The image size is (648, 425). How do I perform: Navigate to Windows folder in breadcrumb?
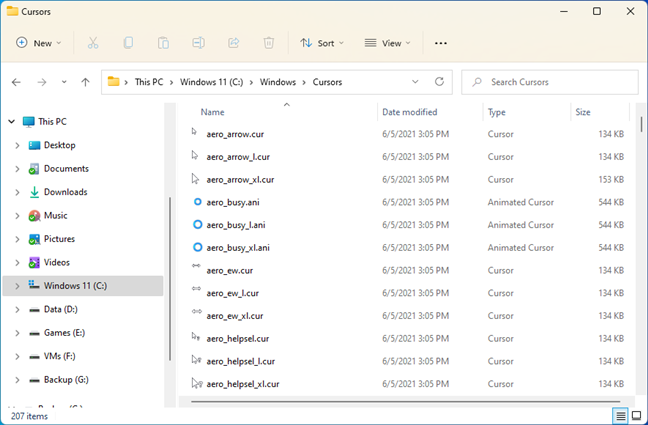pos(278,82)
